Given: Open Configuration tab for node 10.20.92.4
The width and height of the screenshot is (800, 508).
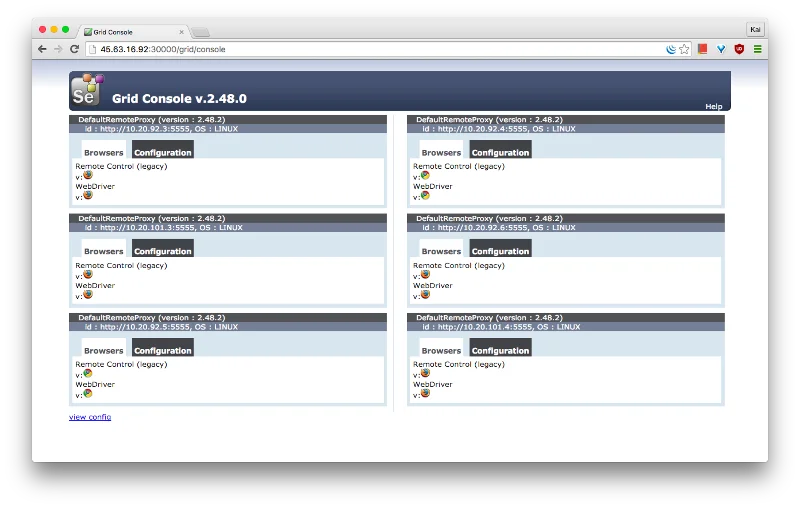Looking at the screenshot, I should coord(501,150).
